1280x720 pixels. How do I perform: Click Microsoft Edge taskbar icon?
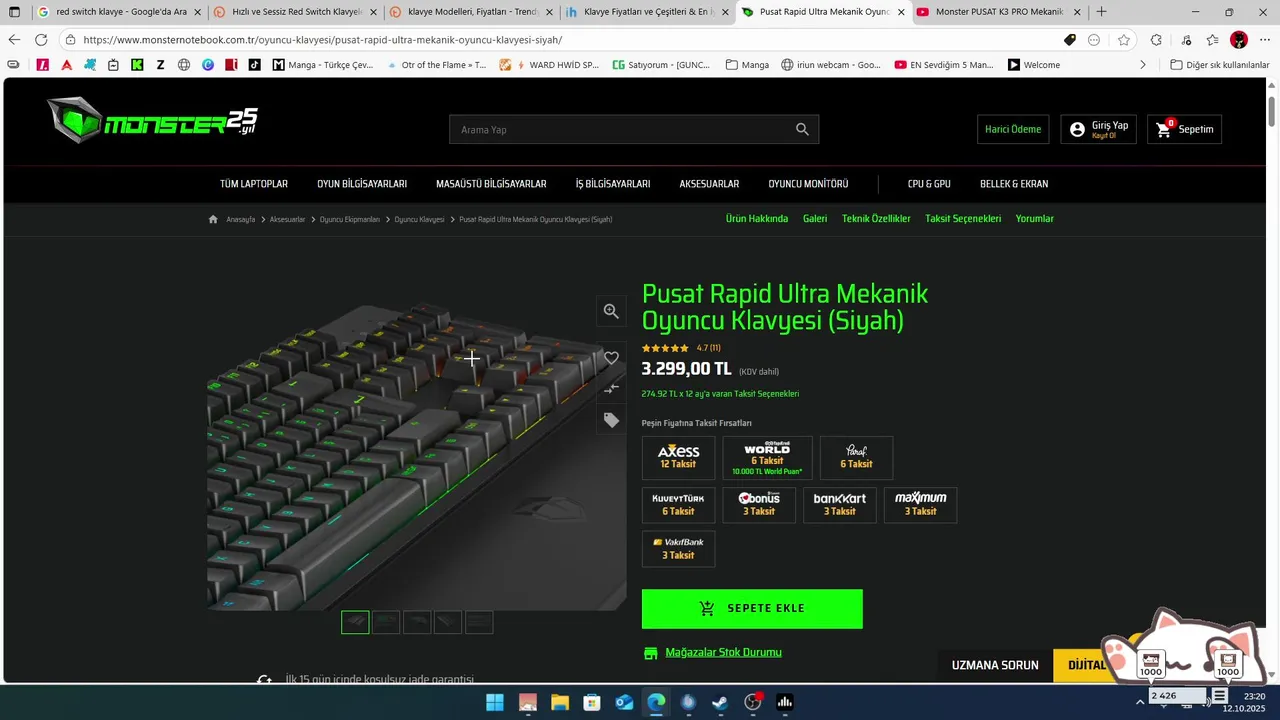[x=656, y=702]
